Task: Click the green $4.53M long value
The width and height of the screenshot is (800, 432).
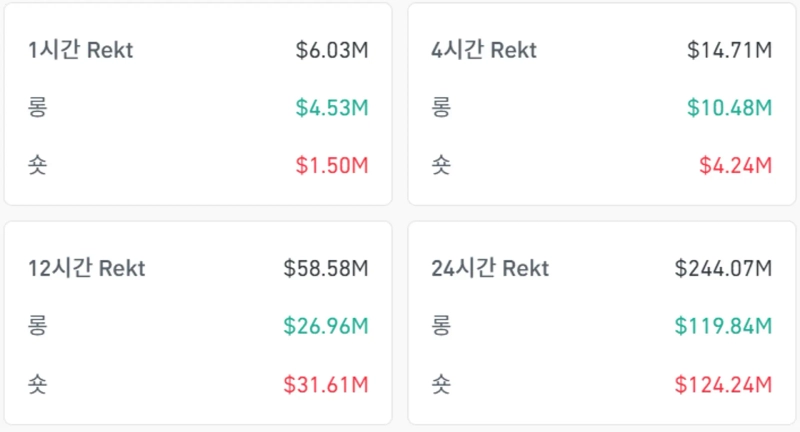Action: pyautogui.click(x=332, y=107)
